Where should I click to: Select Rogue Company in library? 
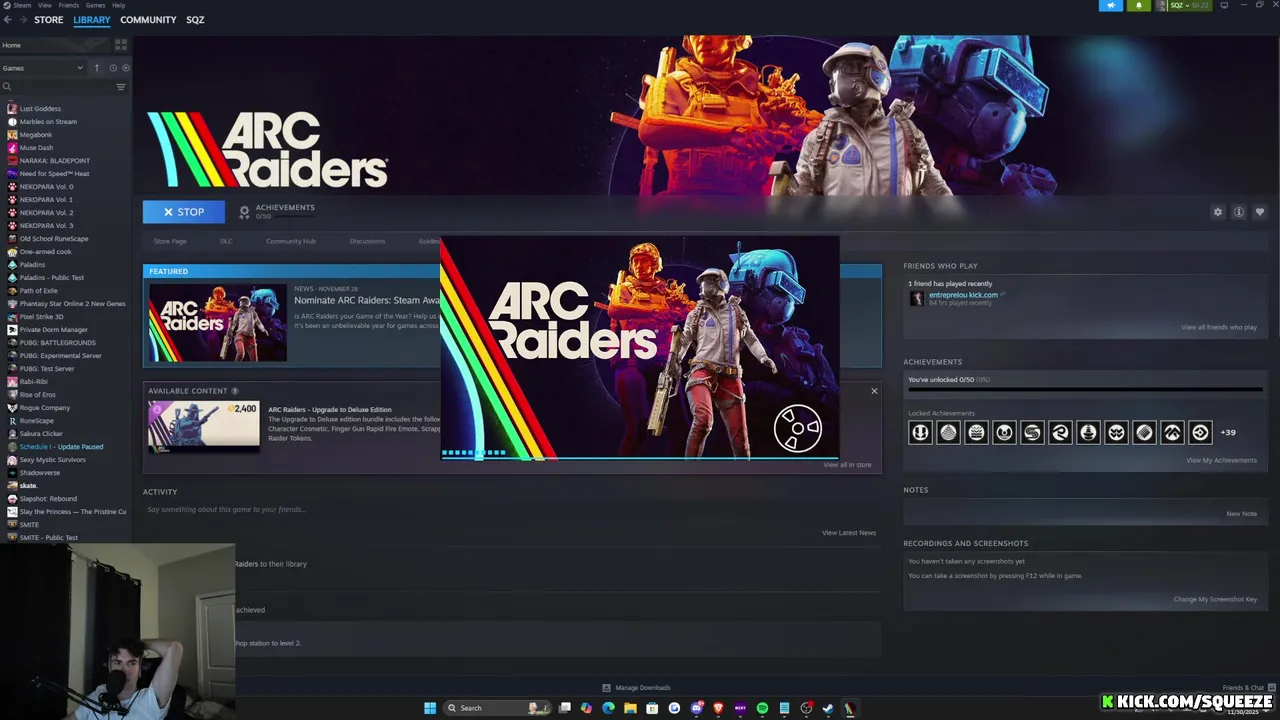click(x=45, y=407)
